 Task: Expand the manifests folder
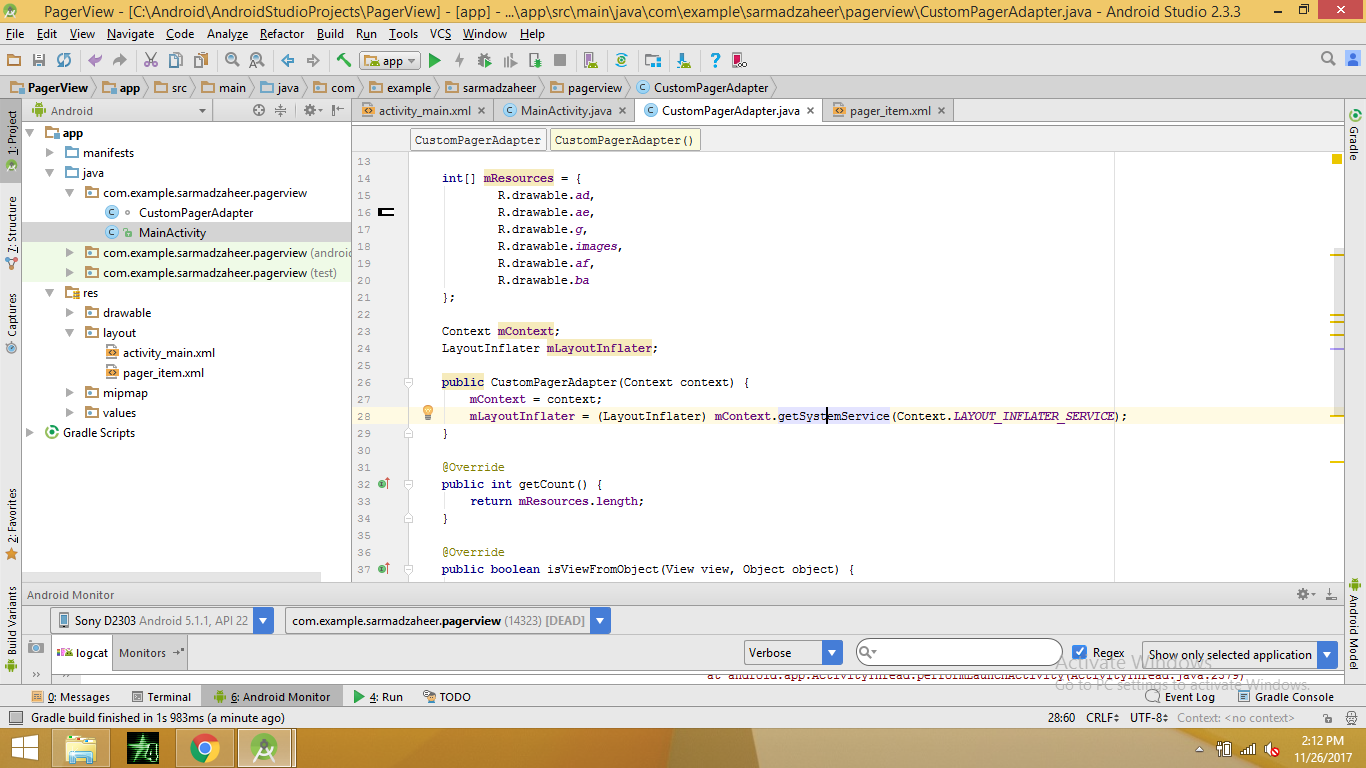tap(51, 153)
